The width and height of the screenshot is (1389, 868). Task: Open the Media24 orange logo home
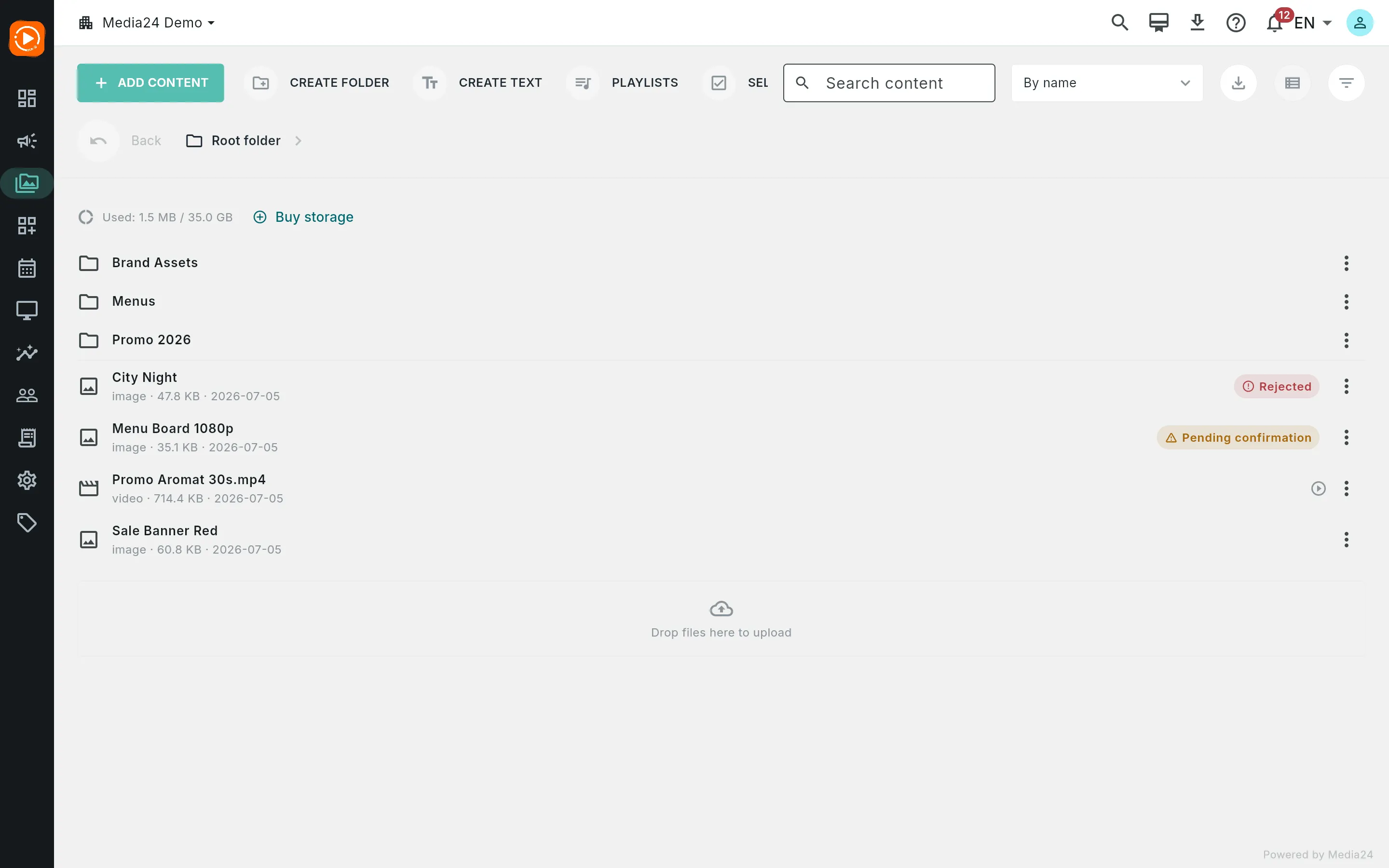pyautogui.click(x=27, y=39)
